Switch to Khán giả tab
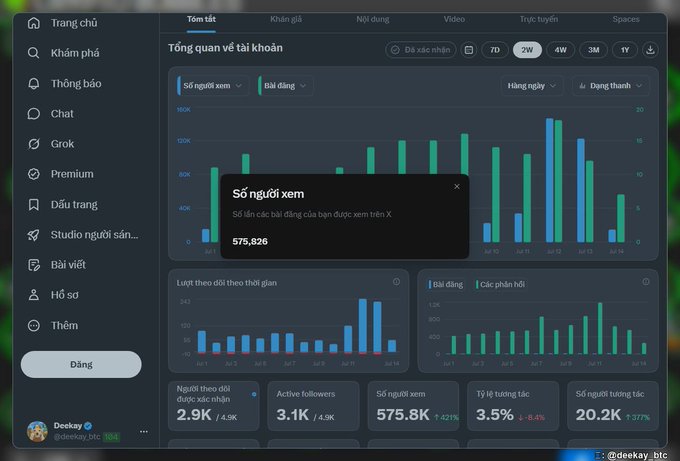680x461 pixels. pyautogui.click(x=286, y=19)
